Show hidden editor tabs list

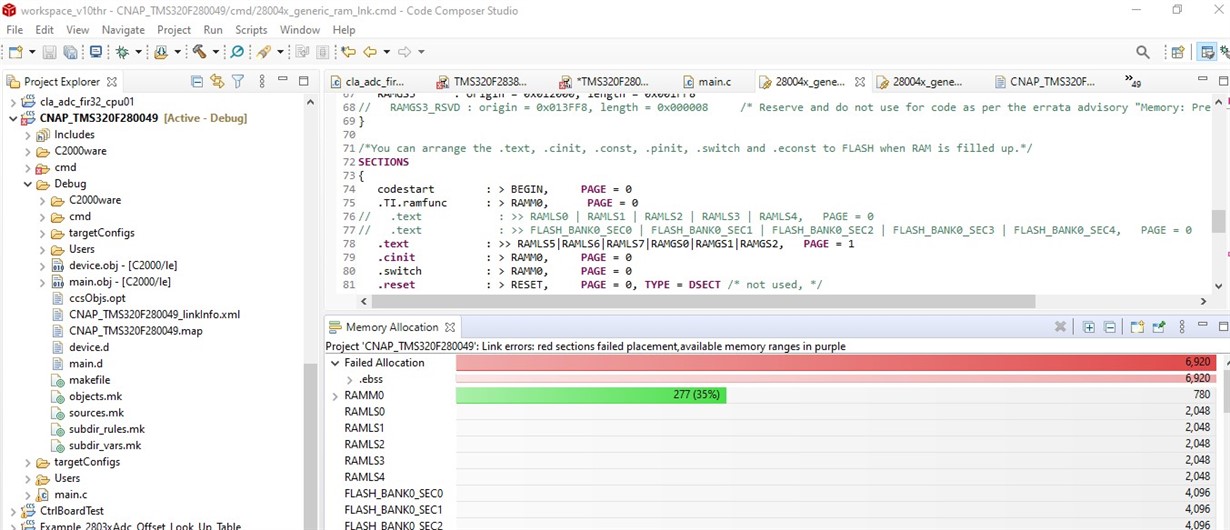tap(1132, 81)
